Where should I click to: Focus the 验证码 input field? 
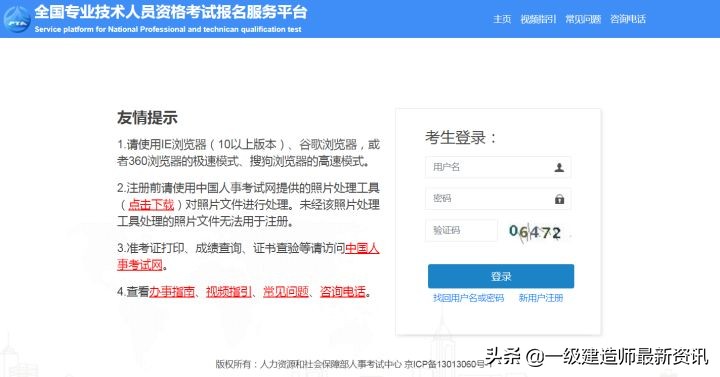click(461, 230)
